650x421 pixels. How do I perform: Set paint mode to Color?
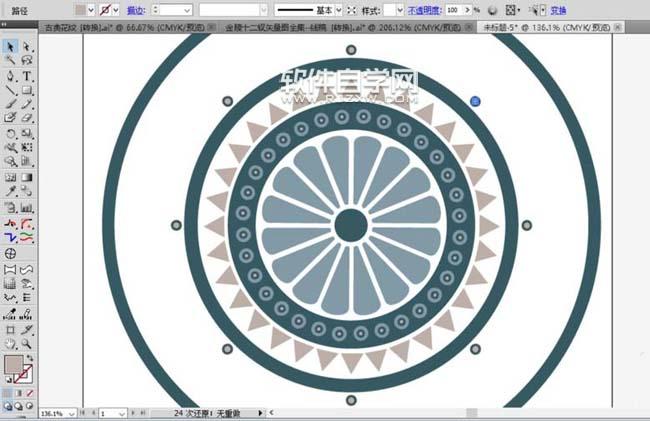pos(7,393)
